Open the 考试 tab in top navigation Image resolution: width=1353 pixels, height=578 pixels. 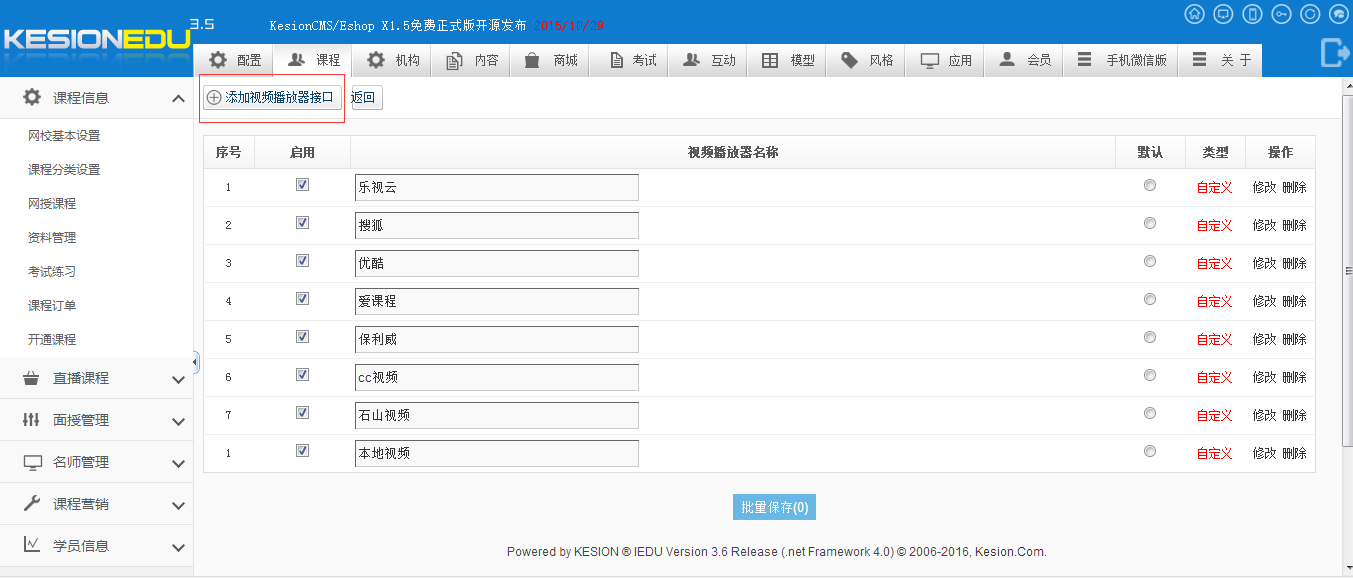pyautogui.click(x=633, y=61)
